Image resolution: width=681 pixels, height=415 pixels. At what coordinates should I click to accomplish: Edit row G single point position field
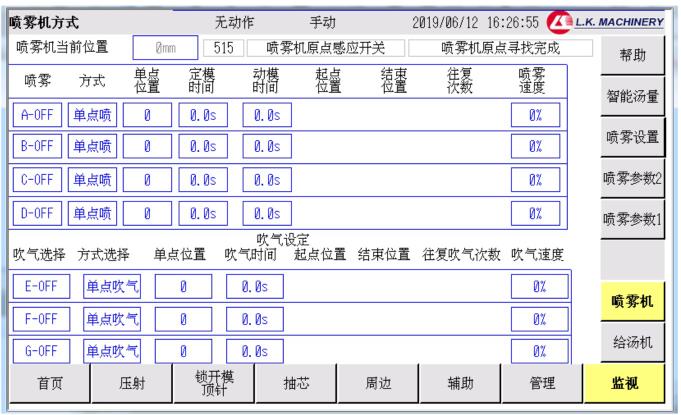coord(183,351)
